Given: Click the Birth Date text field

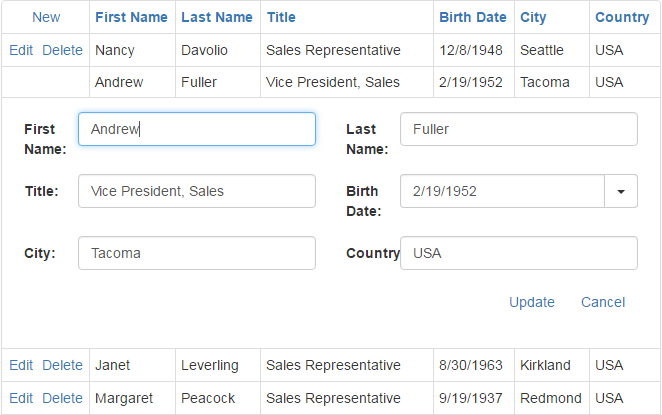Looking at the screenshot, I should (502, 191).
